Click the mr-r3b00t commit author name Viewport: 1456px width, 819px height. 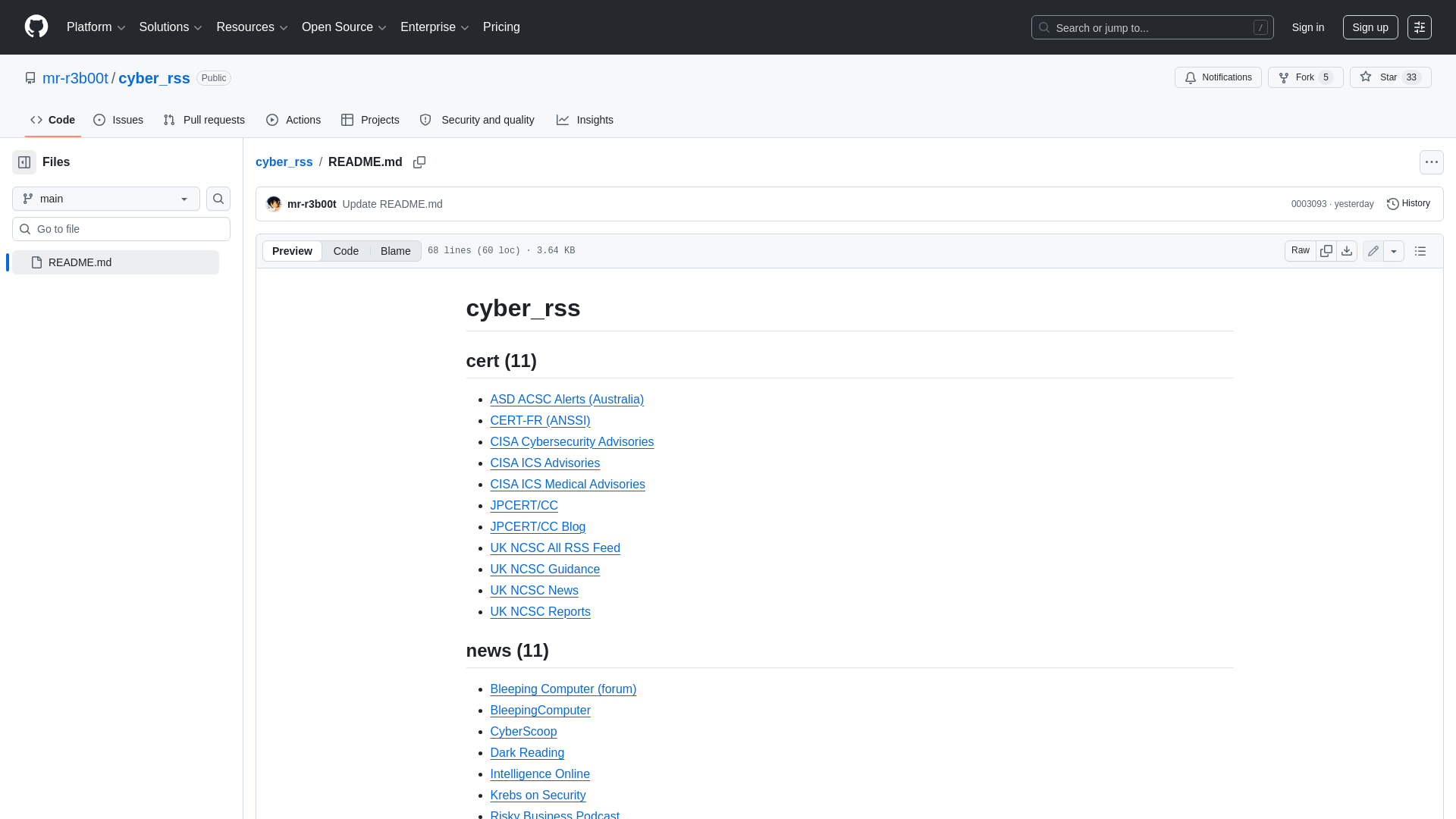[312, 204]
